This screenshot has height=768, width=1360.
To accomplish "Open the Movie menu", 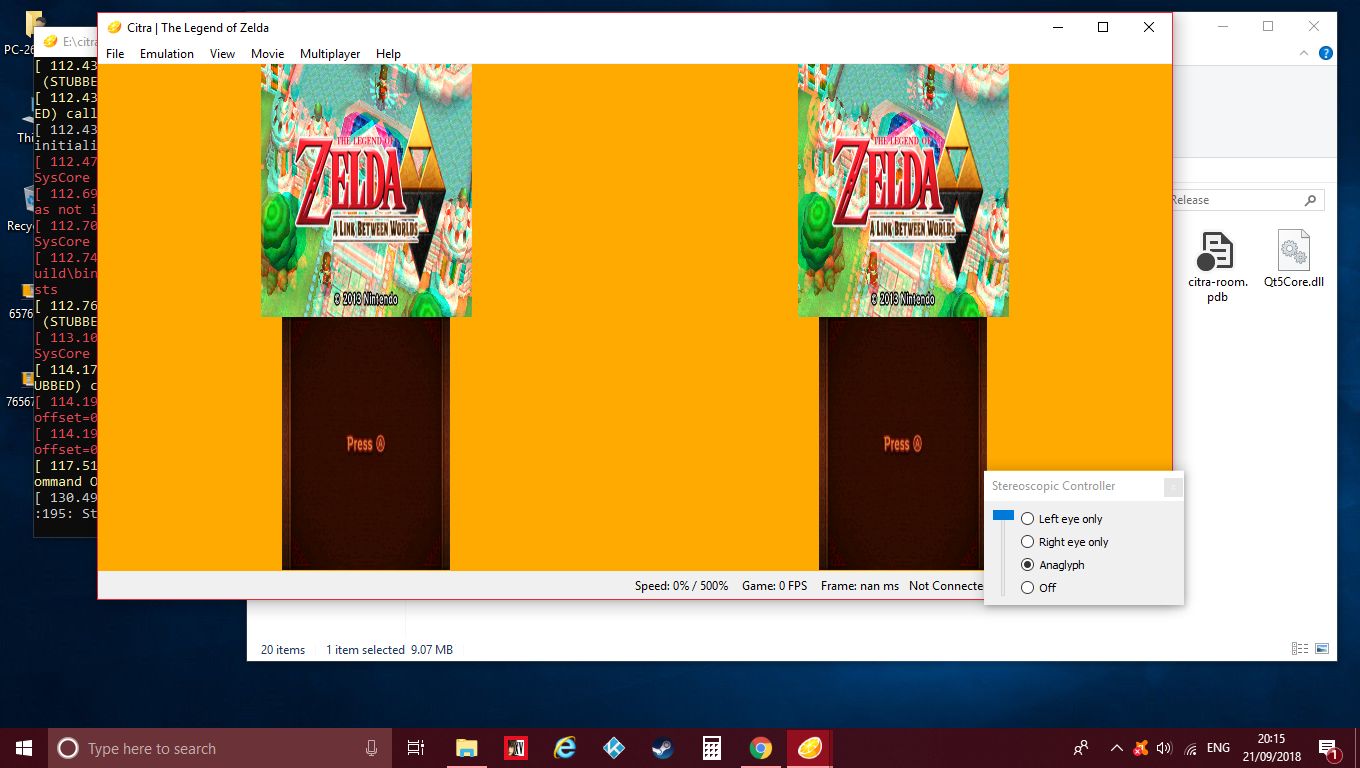I will (x=267, y=54).
